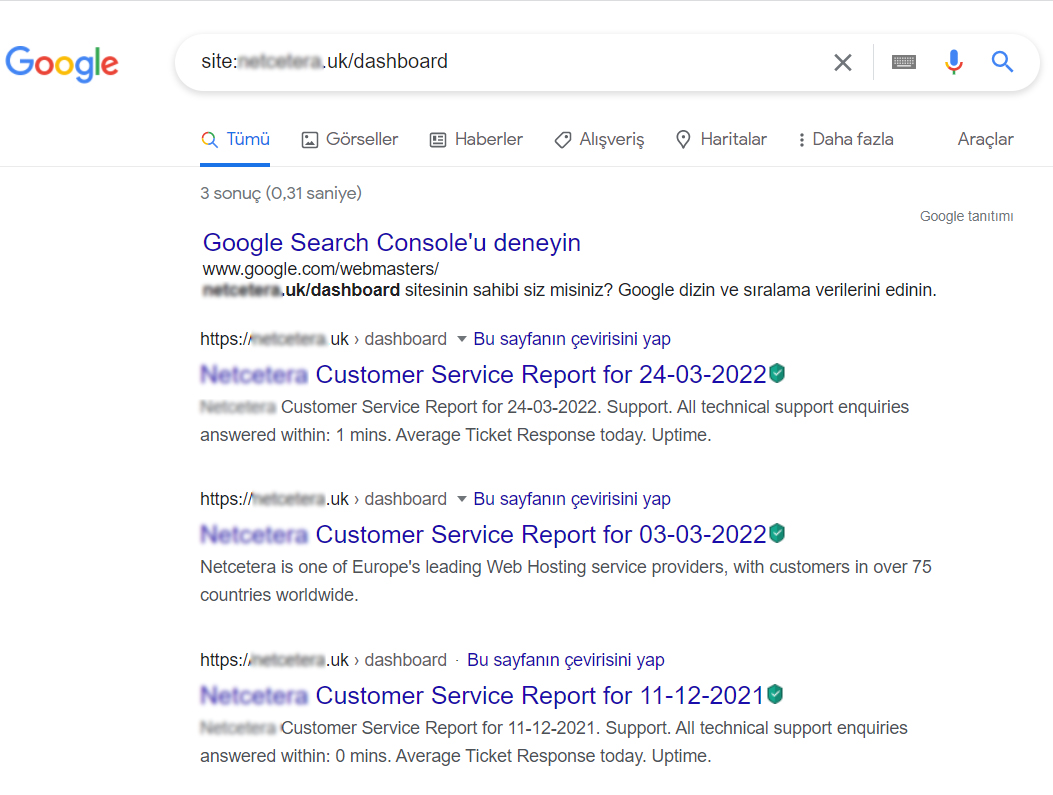Click green shield icon beside 11-12-2021 result

(775, 694)
